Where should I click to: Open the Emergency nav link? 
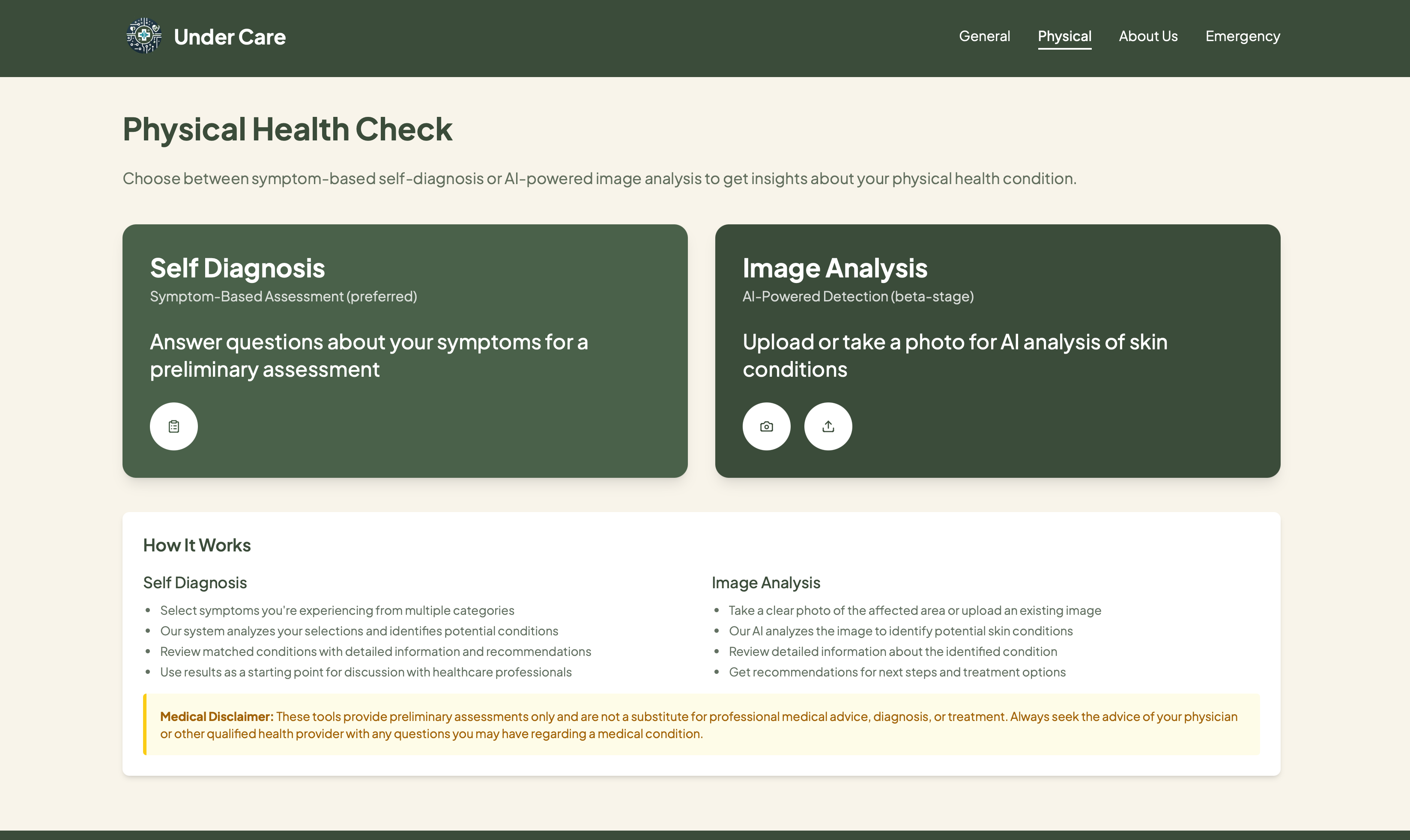[x=1243, y=36]
